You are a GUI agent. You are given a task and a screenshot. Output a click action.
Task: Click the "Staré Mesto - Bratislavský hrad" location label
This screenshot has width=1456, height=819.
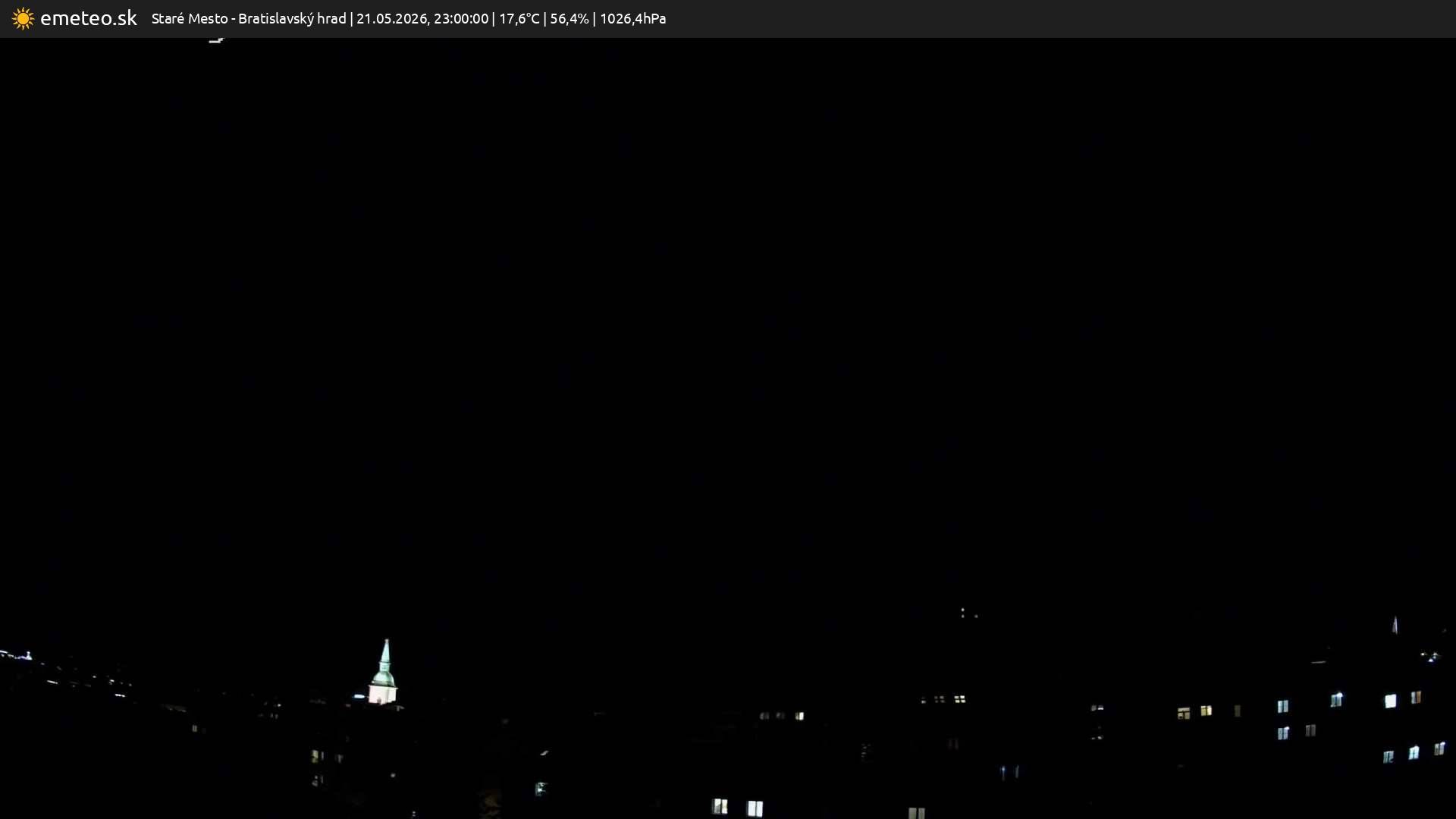click(249, 18)
